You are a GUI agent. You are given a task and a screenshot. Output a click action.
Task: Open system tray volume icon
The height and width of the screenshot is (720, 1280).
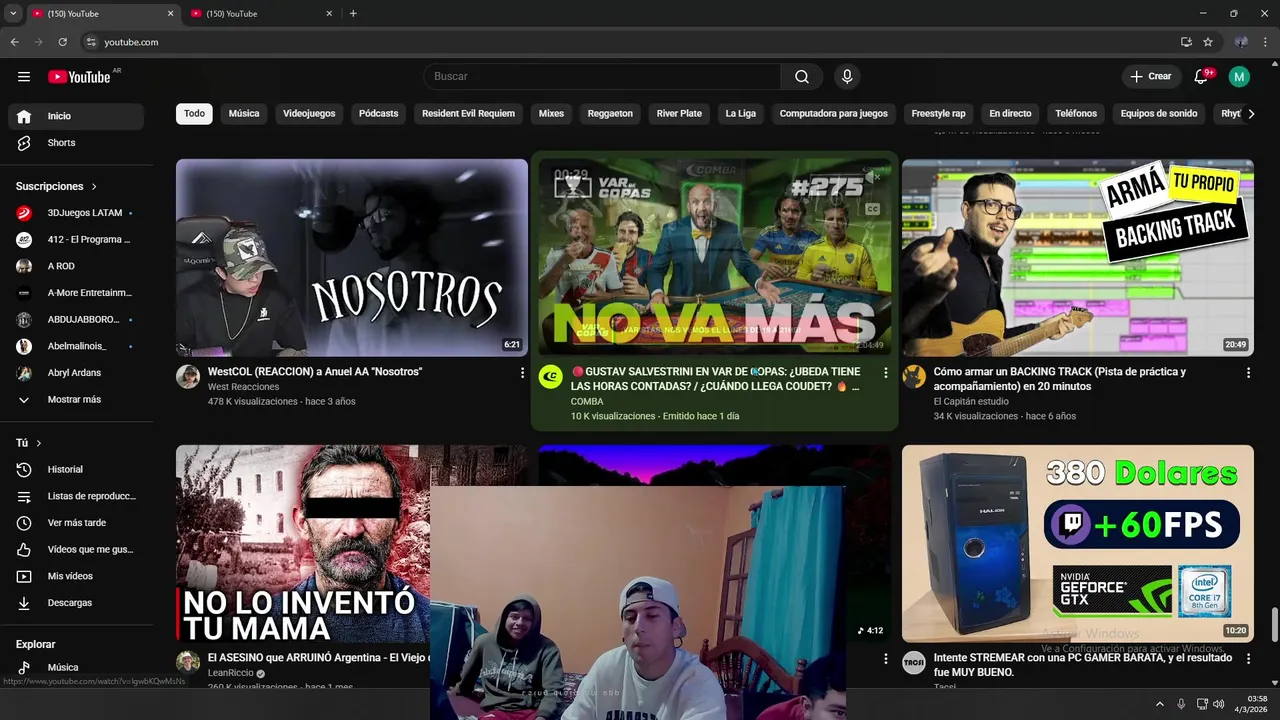point(1219,704)
